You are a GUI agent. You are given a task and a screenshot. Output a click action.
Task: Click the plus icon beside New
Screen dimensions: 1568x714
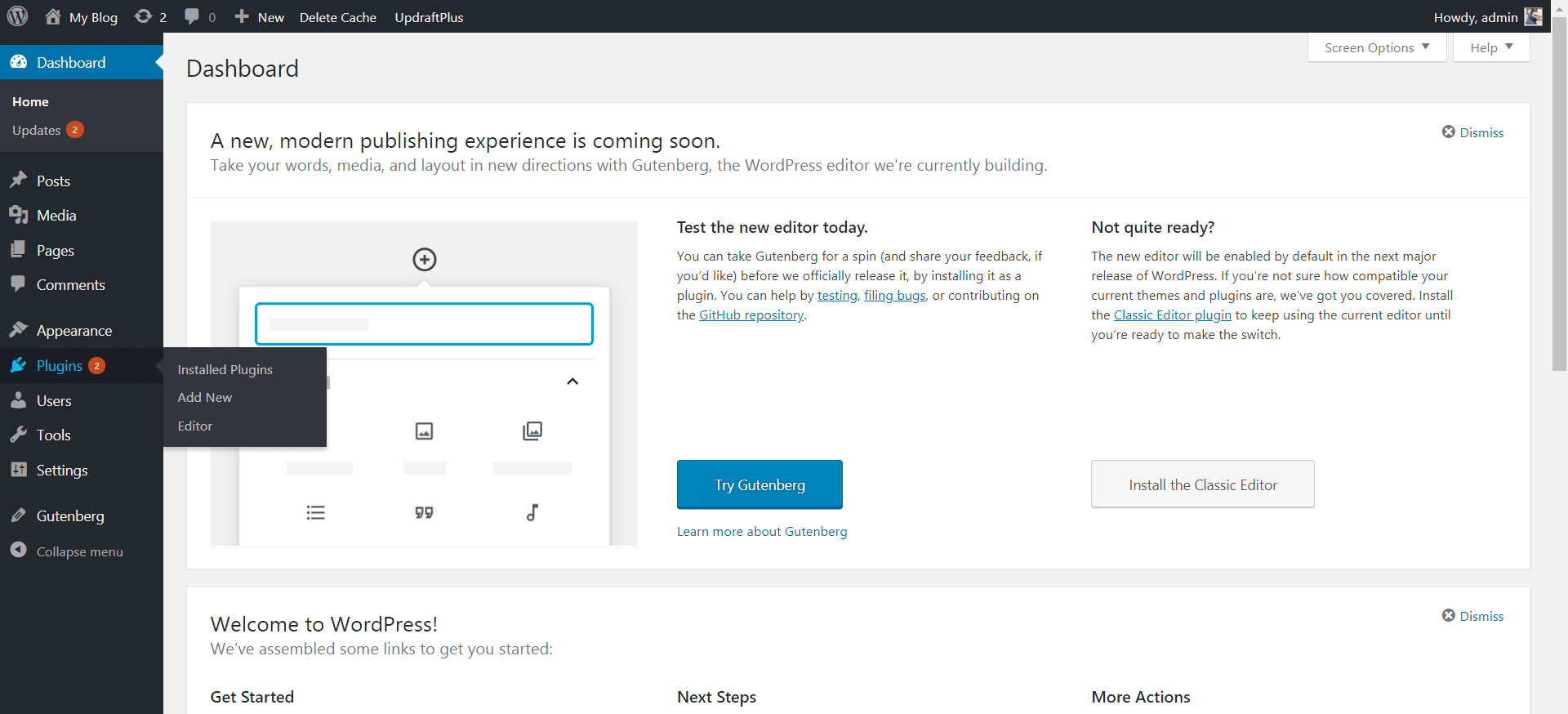pyautogui.click(x=242, y=16)
